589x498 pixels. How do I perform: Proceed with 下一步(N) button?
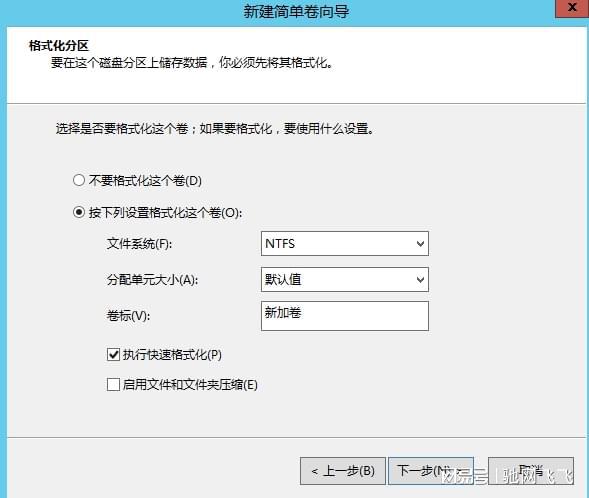(430, 471)
